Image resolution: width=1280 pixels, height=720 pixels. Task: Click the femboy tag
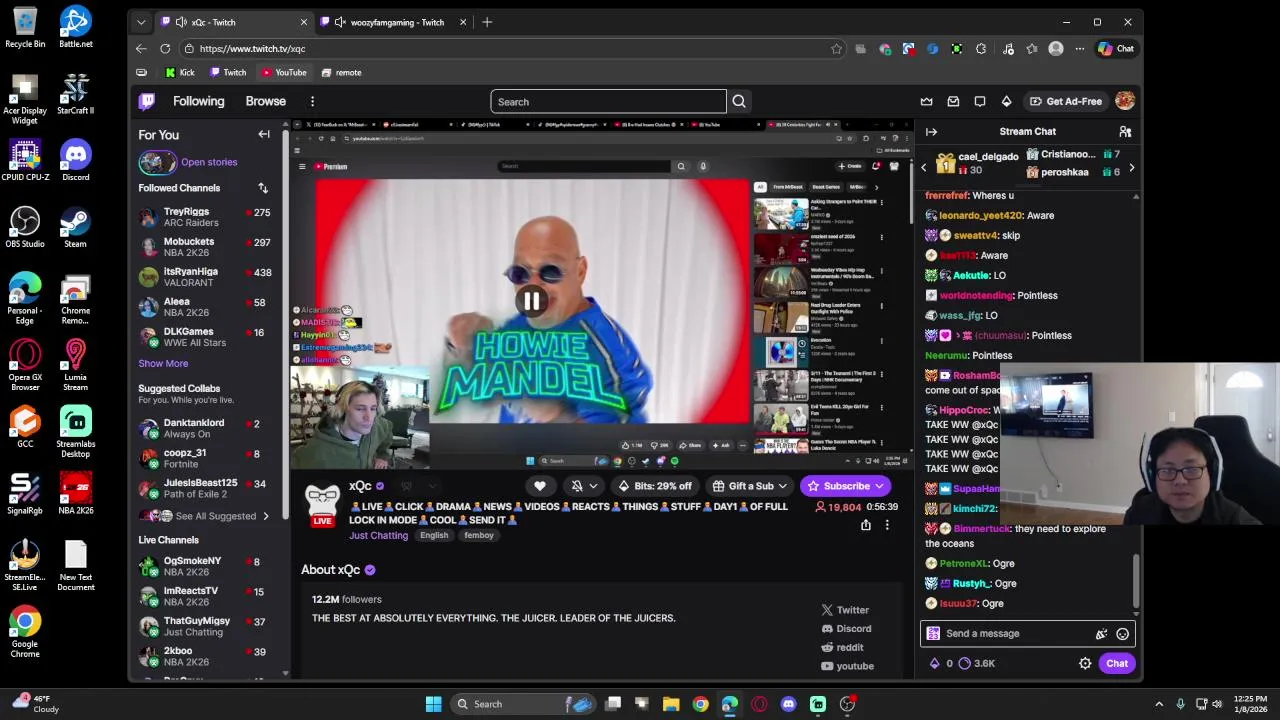479,536
